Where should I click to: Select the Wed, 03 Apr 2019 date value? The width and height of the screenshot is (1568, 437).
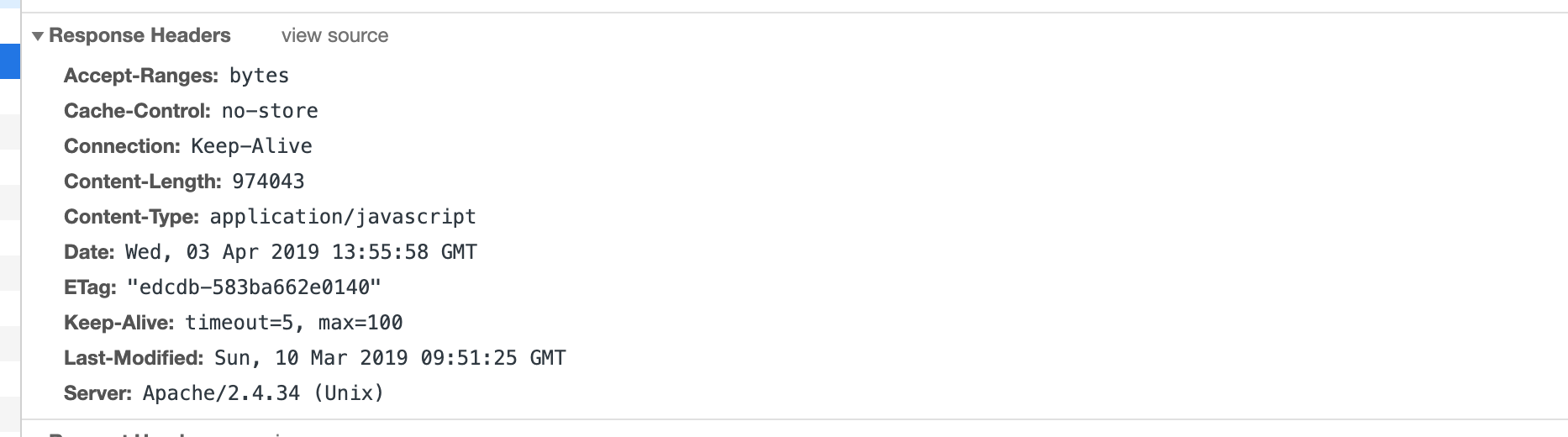click(301, 252)
